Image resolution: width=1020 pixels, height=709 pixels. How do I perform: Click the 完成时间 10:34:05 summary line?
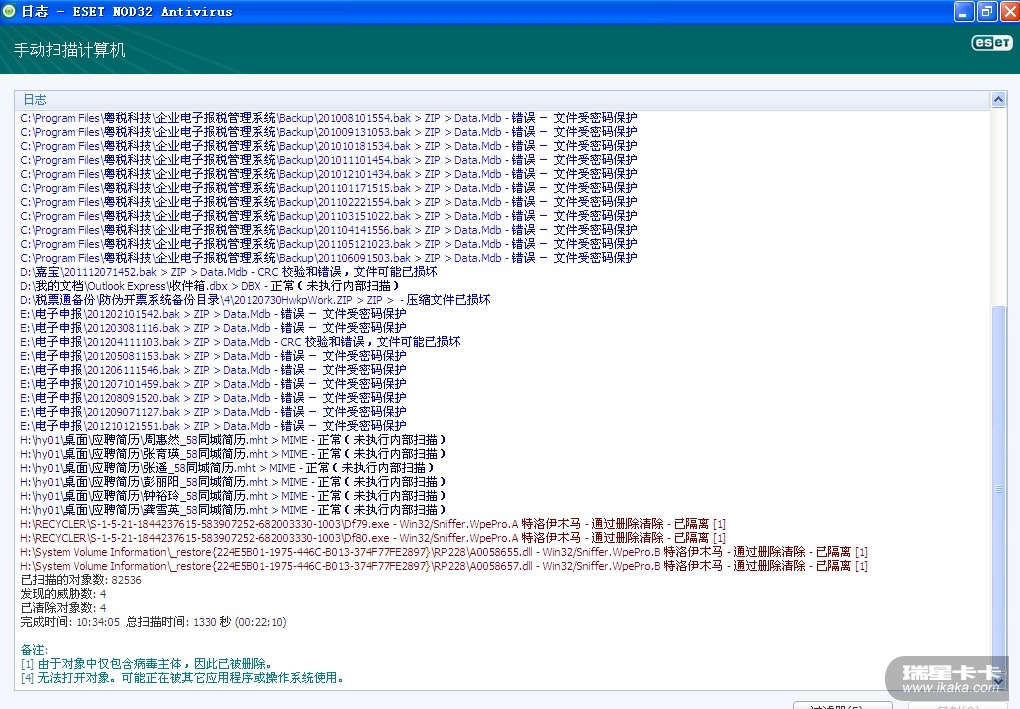coord(154,621)
